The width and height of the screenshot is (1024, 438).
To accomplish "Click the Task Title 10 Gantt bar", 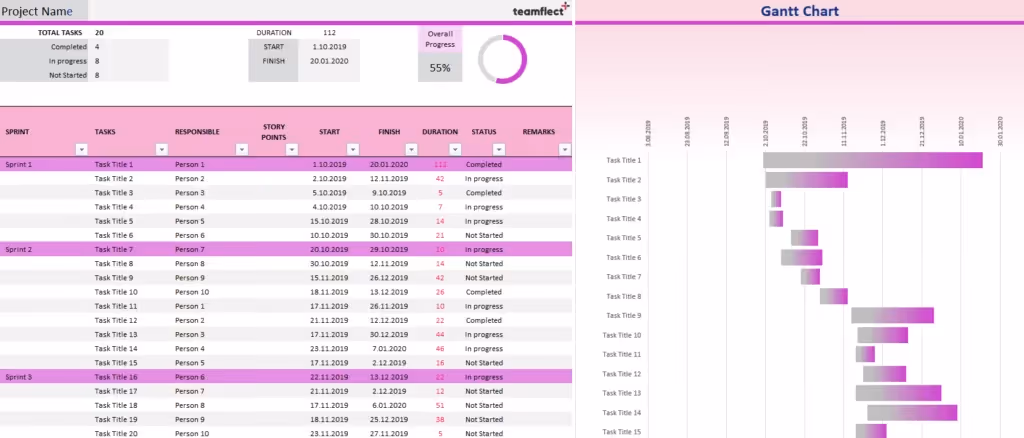I will click(883, 335).
